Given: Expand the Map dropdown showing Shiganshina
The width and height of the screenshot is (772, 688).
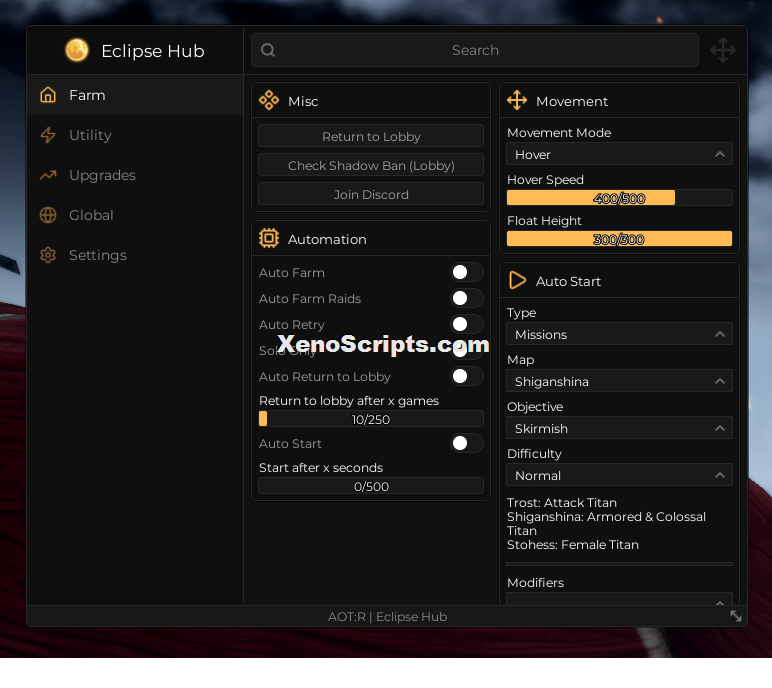Looking at the screenshot, I should pyautogui.click(x=619, y=381).
